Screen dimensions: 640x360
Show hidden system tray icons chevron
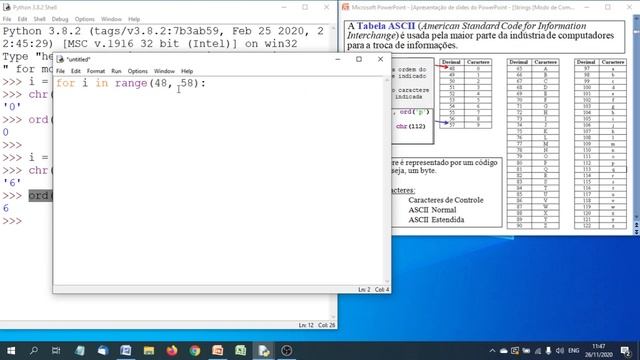492,351
